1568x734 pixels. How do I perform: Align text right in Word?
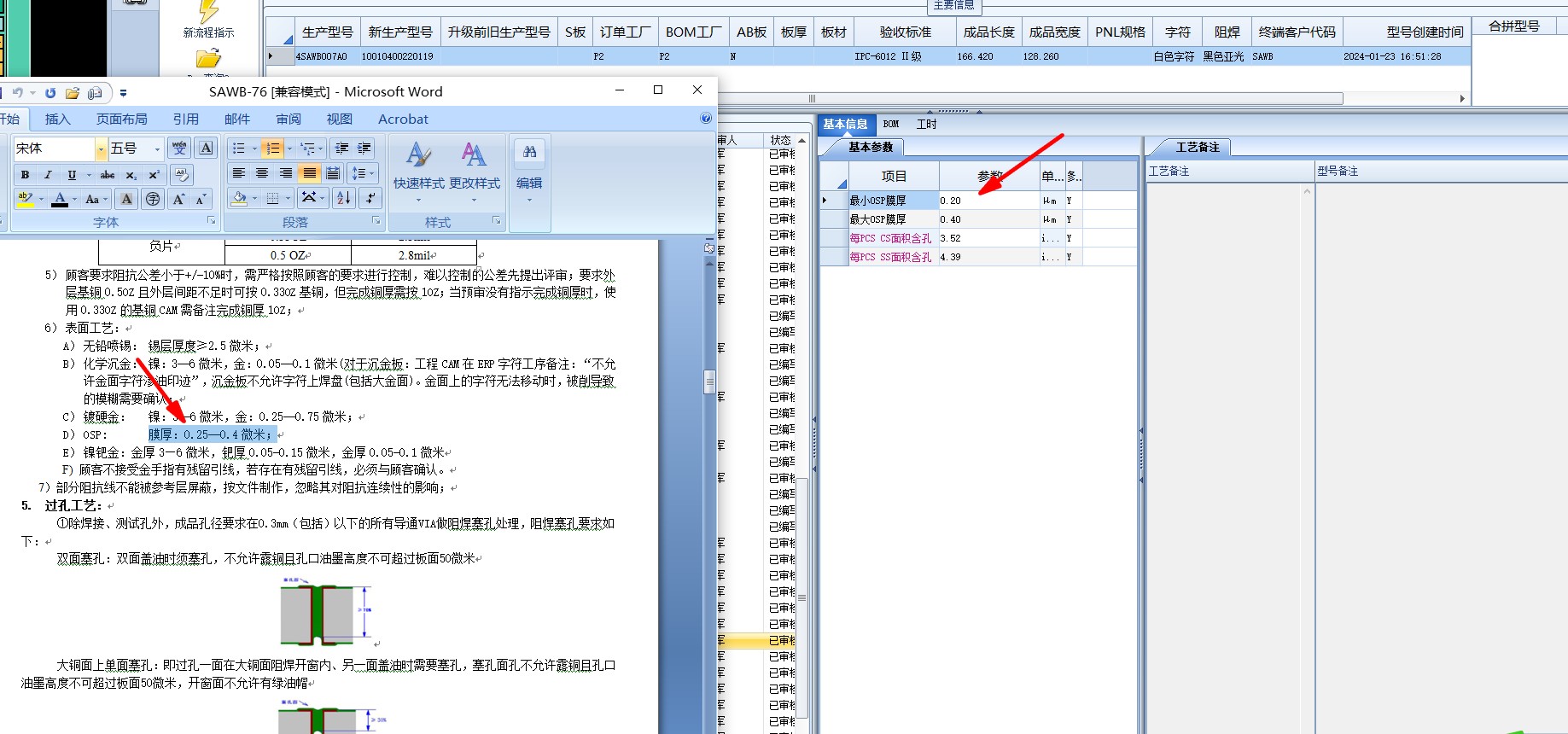[286, 173]
